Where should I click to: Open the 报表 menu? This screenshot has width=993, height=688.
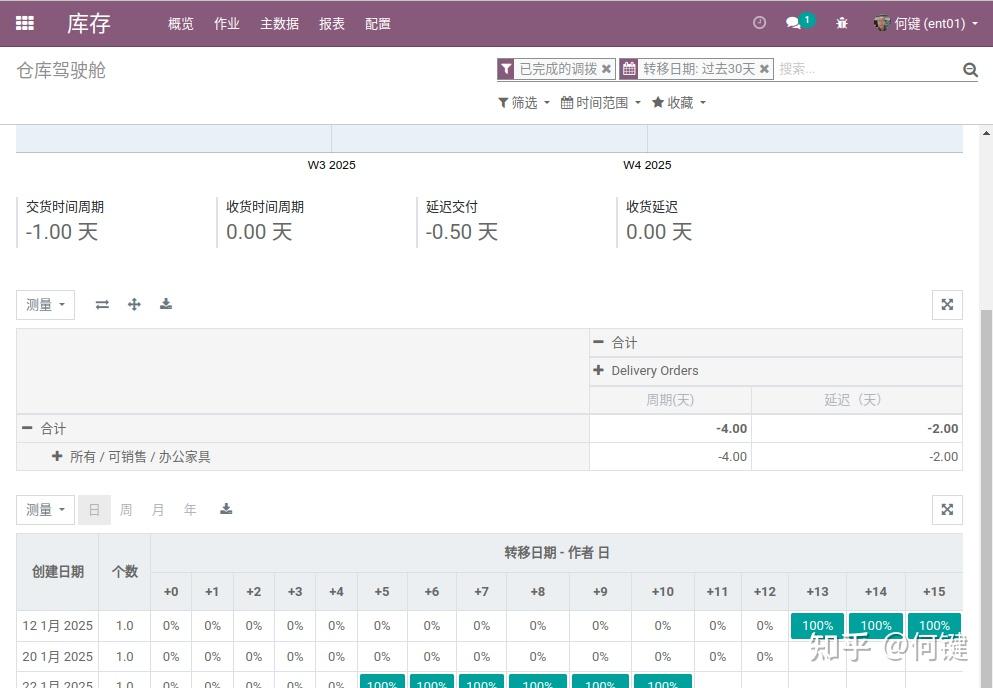click(x=332, y=23)
